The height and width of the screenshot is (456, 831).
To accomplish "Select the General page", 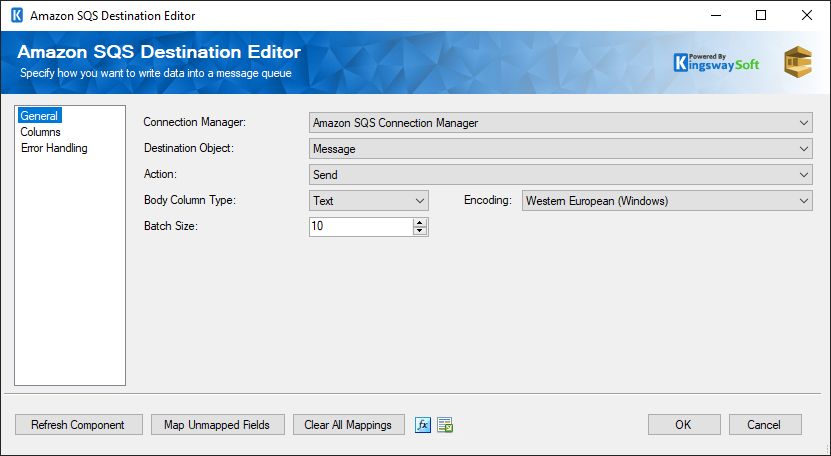I will pos(39,116).
